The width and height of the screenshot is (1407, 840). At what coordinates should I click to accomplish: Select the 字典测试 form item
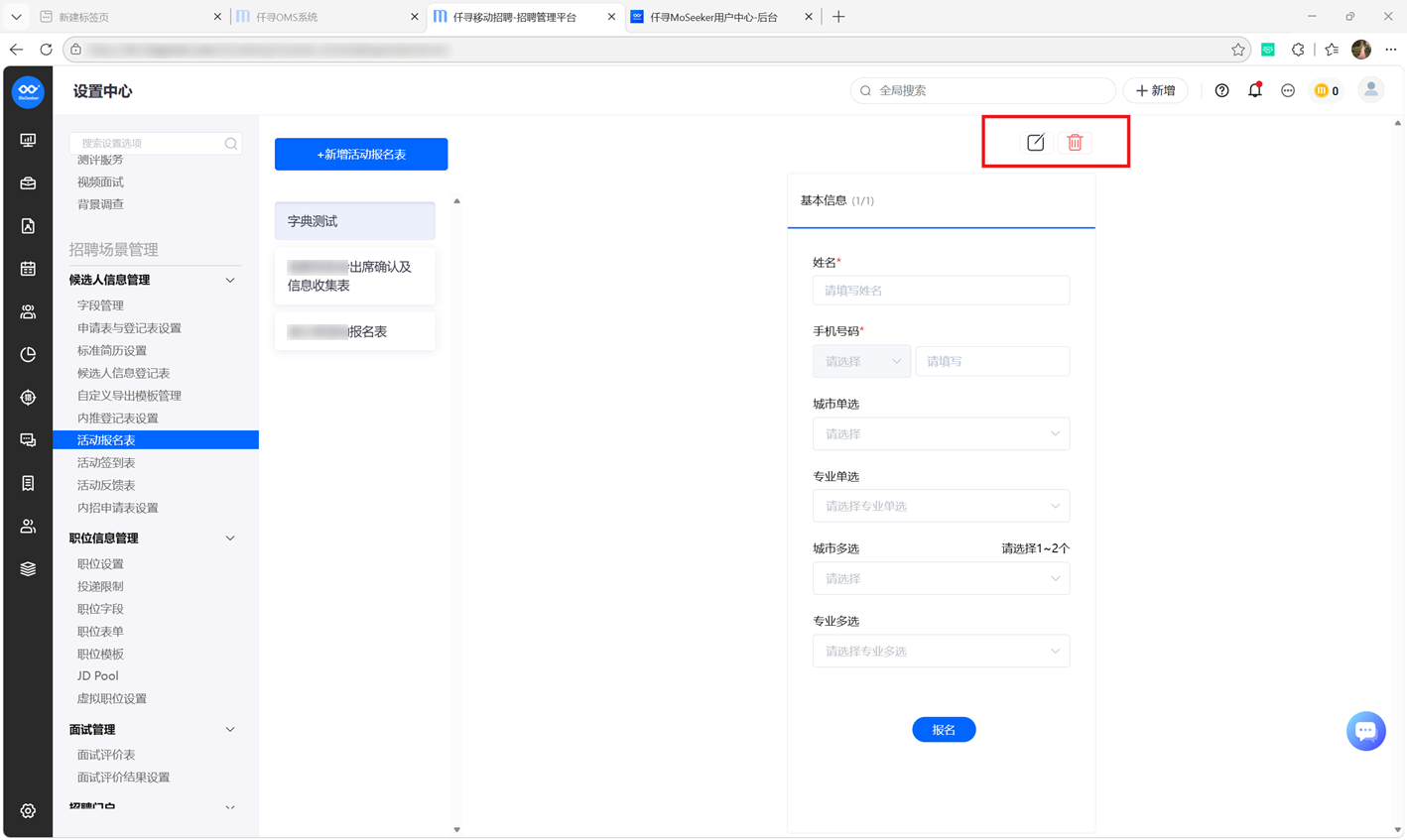pyautogui.click(x=354, y=221)
